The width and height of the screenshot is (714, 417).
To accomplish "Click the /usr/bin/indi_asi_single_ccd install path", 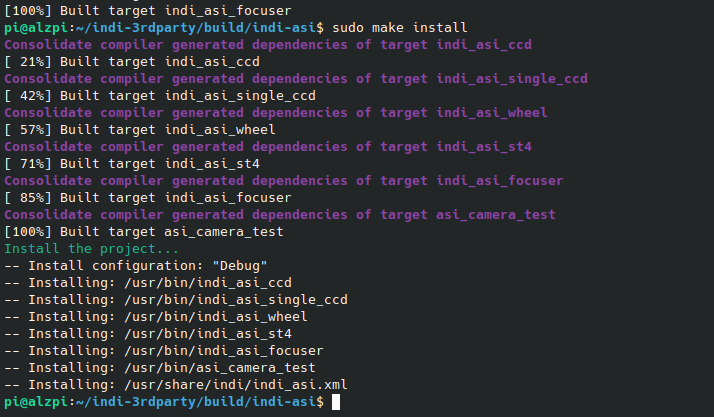I will tap(236, 300).
